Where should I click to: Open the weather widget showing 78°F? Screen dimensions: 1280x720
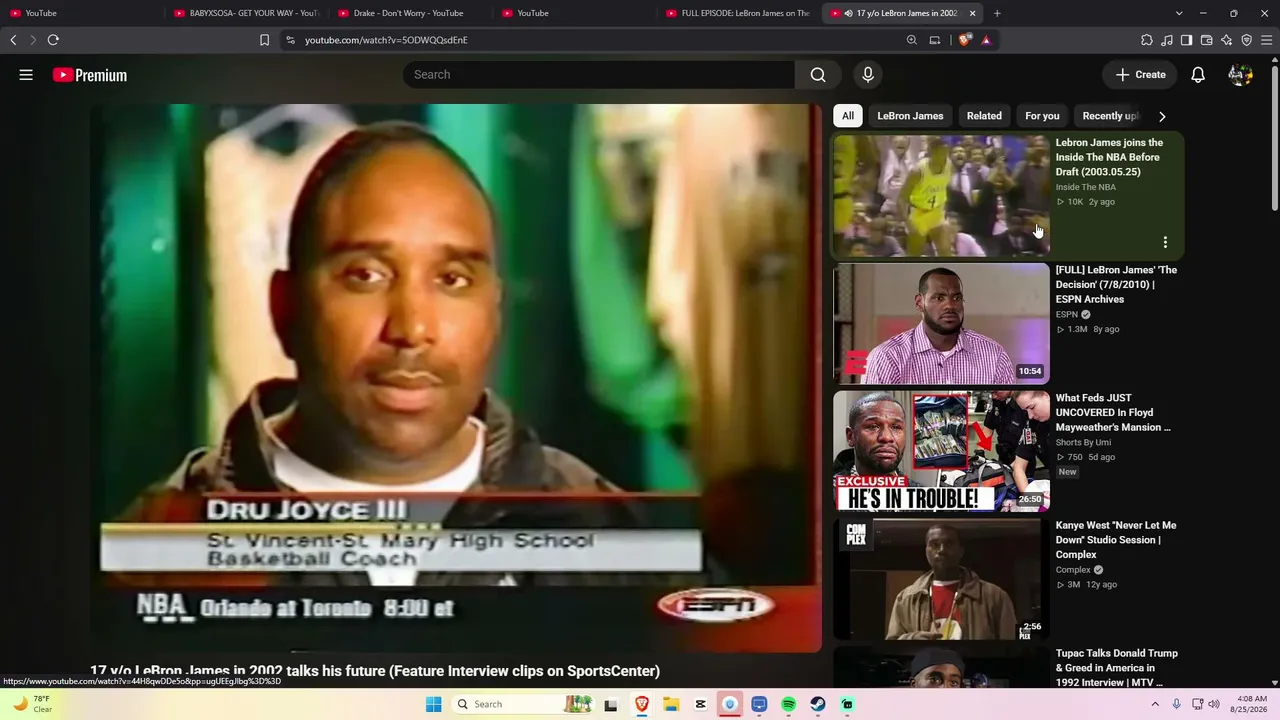pos(32,704)
